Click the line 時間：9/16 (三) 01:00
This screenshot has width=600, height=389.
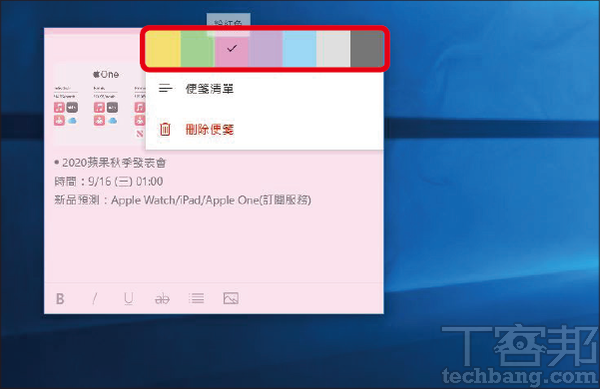pyautogui.click(x=109, y=181)
